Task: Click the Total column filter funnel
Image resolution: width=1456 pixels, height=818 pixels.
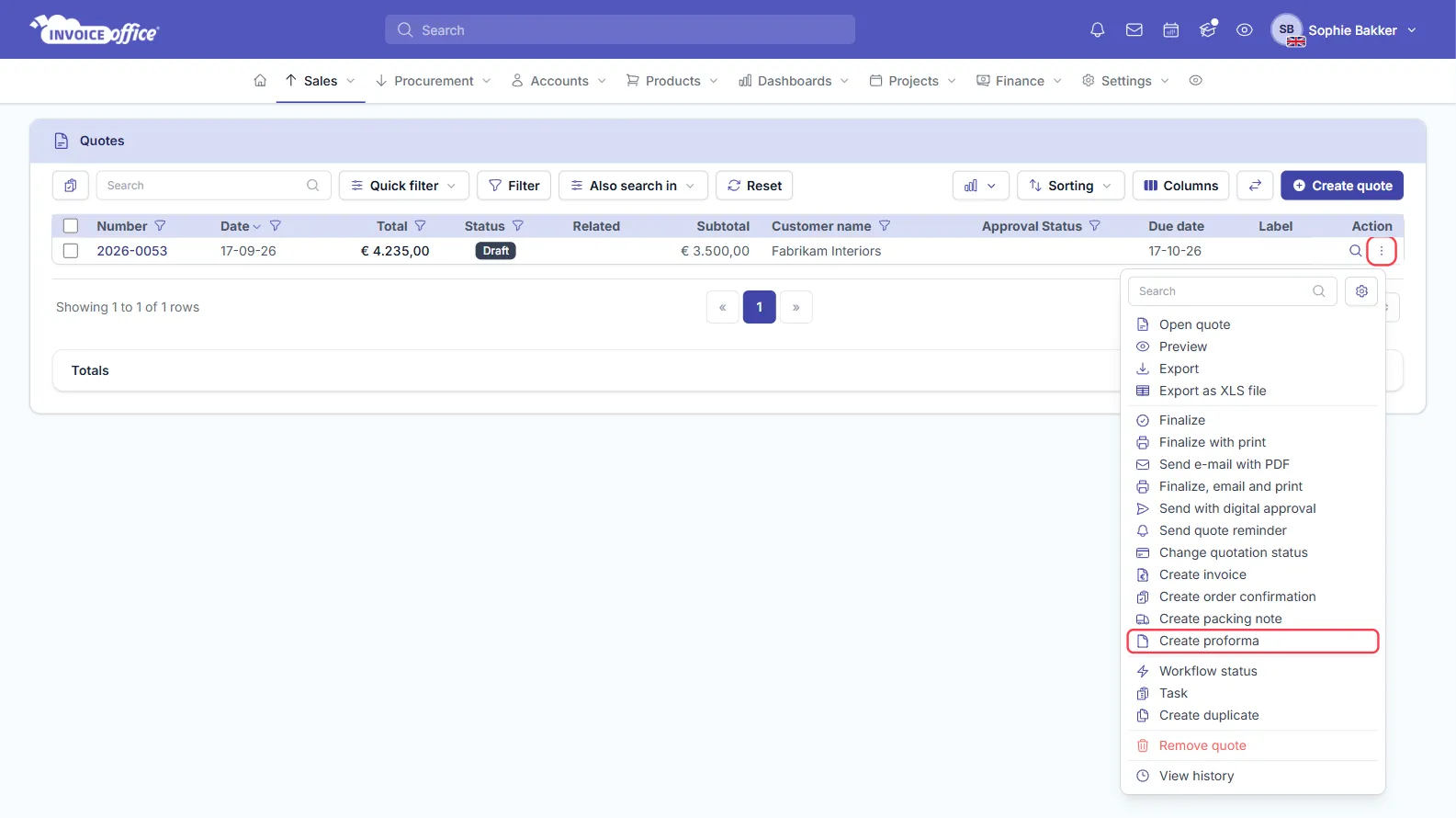Action: [x=420, y=226]
